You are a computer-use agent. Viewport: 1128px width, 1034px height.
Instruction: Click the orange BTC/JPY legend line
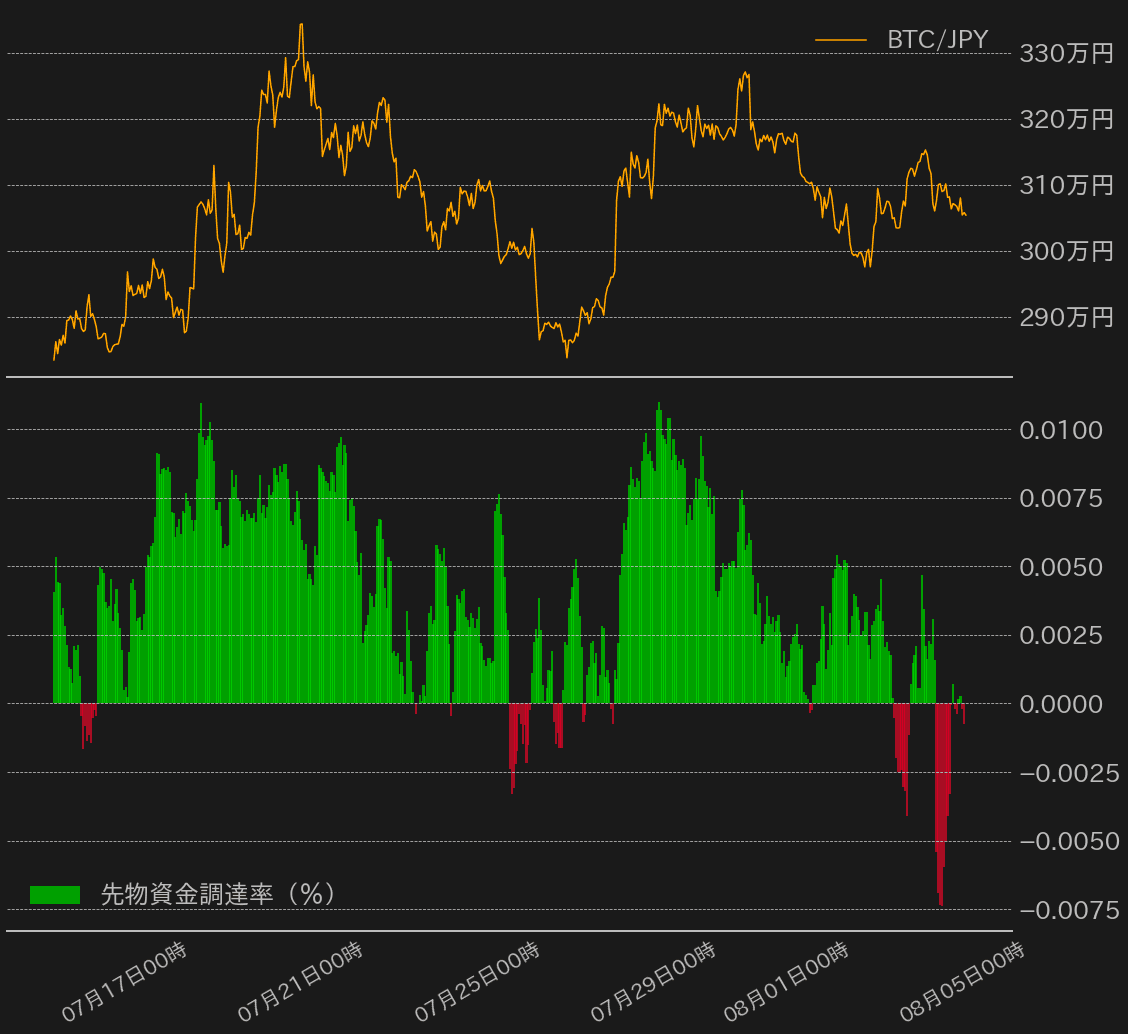click(x=840, y=40)
